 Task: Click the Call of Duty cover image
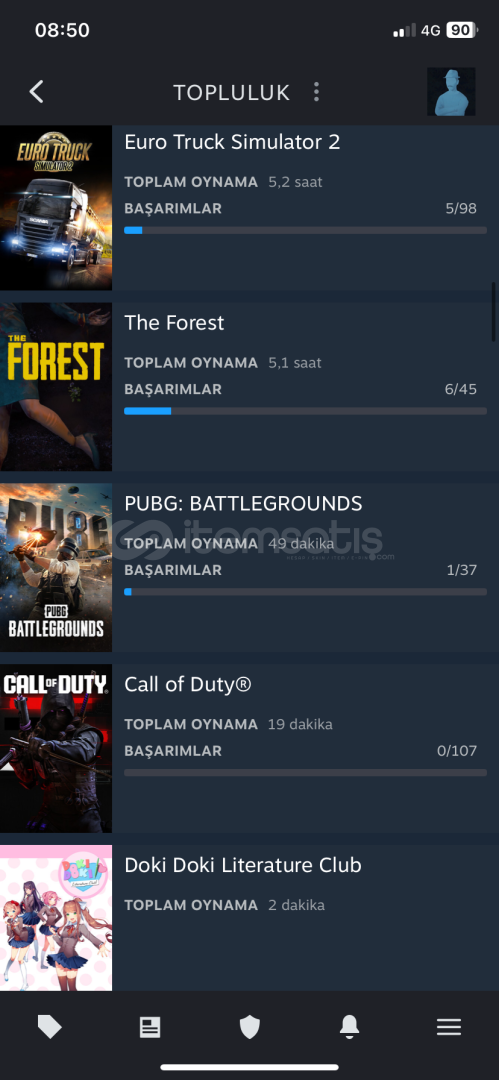(56, 749)
